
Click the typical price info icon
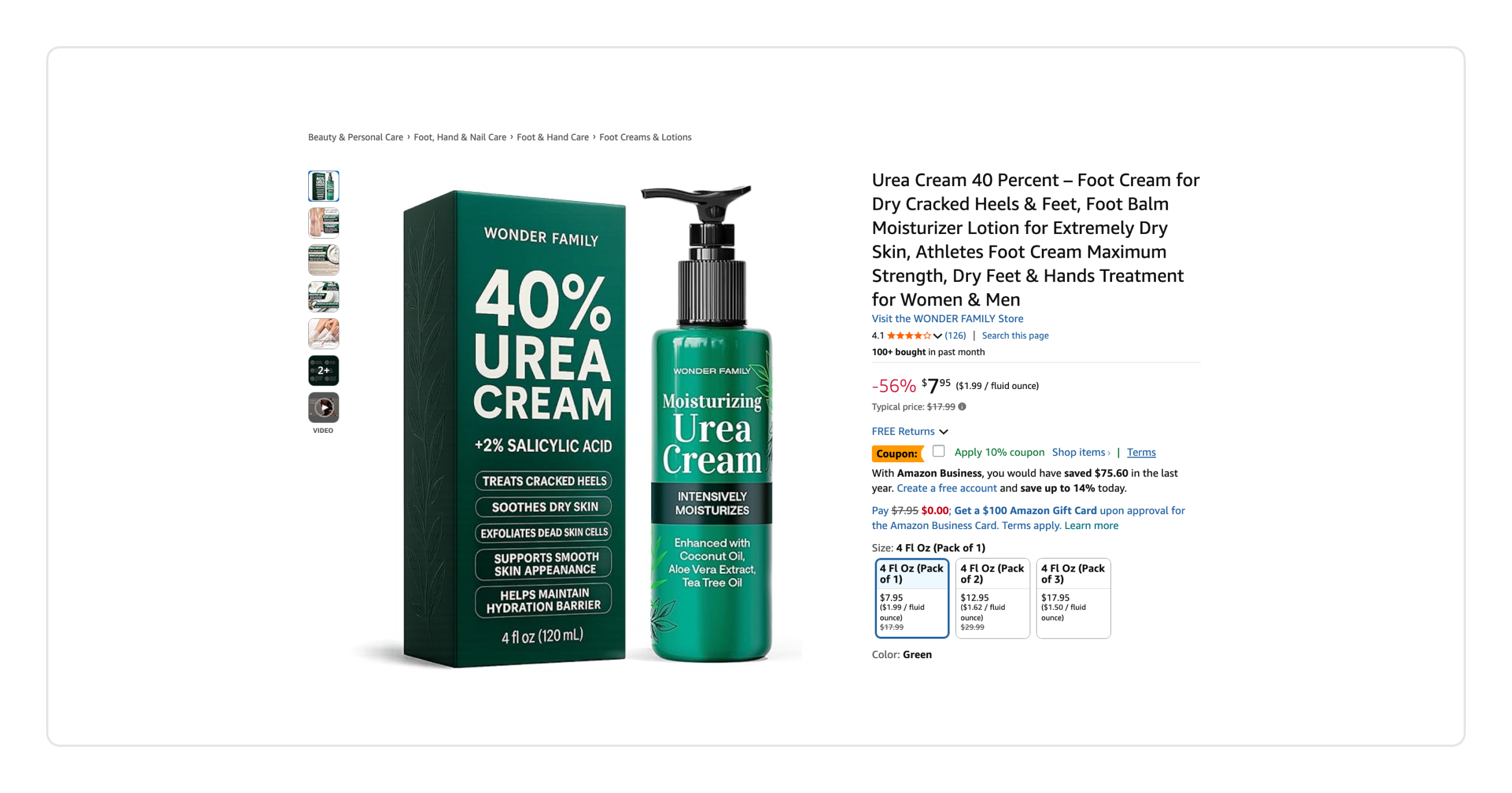click(x=962, y=406)
